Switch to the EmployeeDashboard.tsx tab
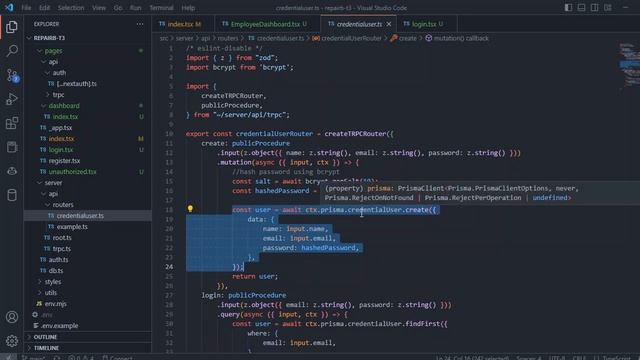The height and width of the screenshot is (360, 640). click(x=267, y=24)
